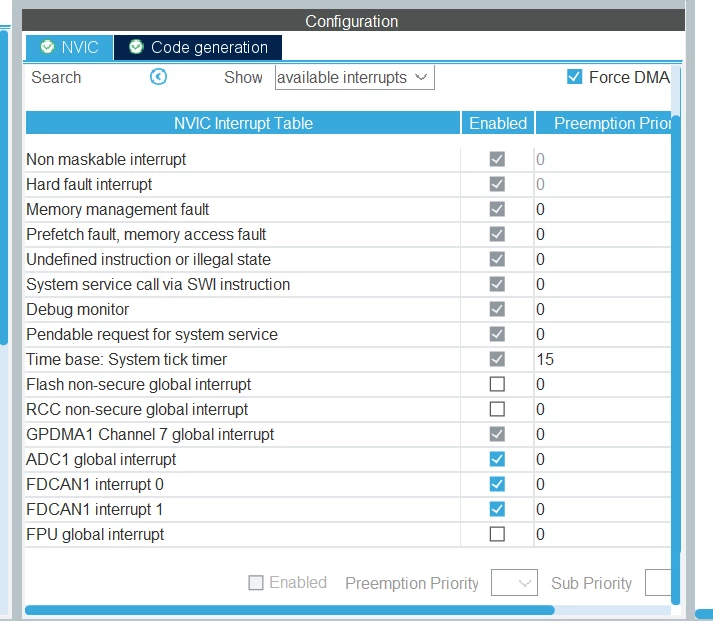Image resolution: width=713 pixels, height=632 pixels.
Task: Enable Flash non-secure global interrupt checkbox
Action: coord(497,384)
